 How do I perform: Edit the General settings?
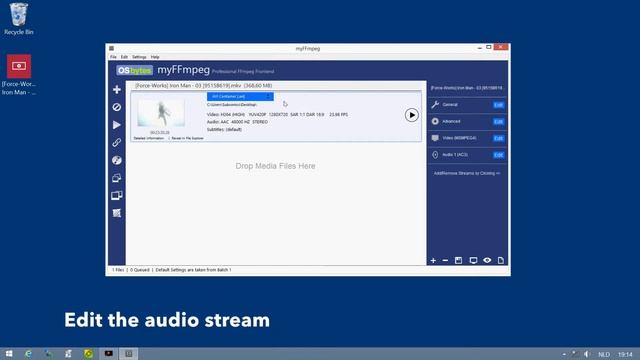pyautogui.click(x=498, y=105)
